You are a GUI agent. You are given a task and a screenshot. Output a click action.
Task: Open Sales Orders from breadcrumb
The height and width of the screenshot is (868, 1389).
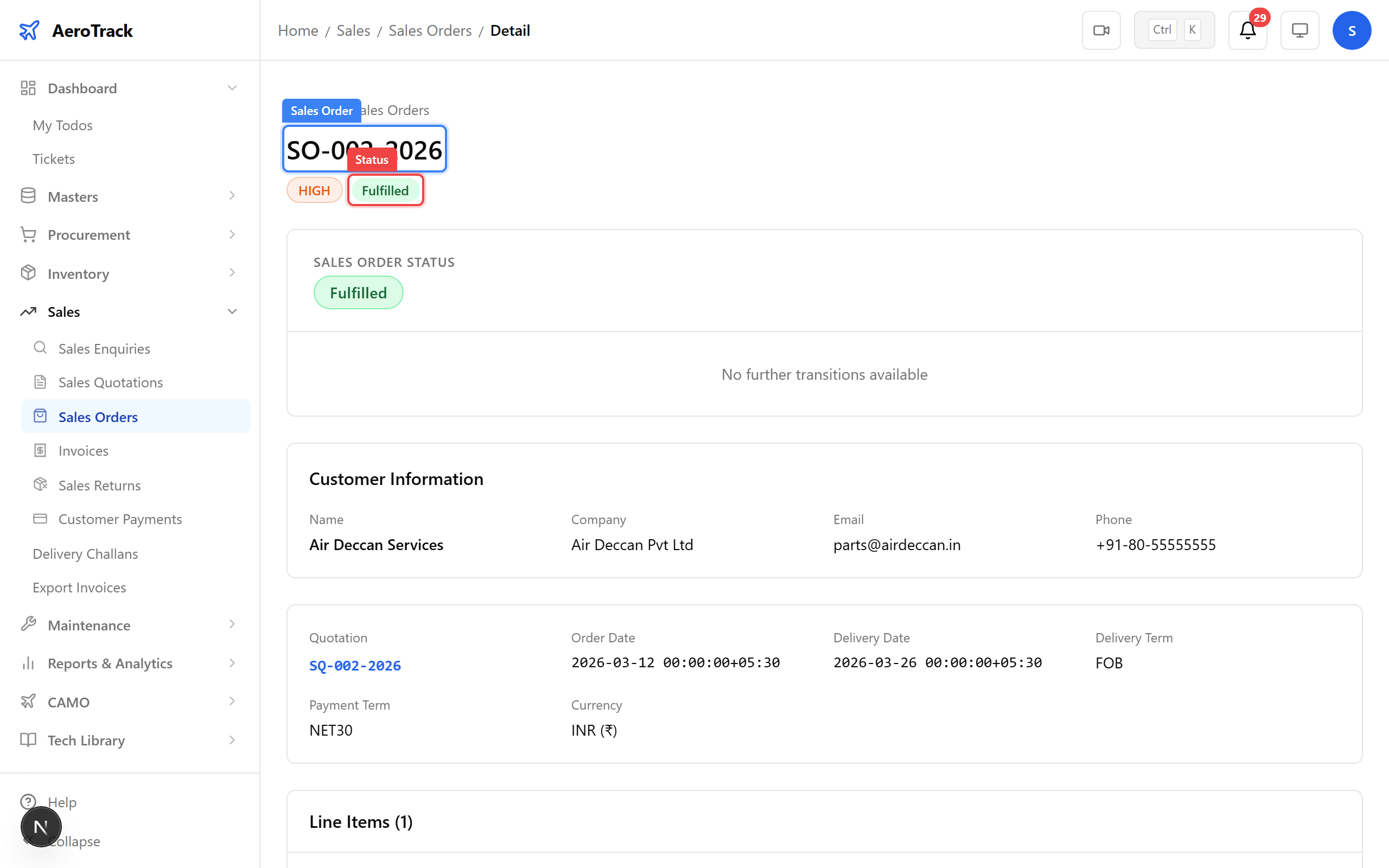pos(430,30)
